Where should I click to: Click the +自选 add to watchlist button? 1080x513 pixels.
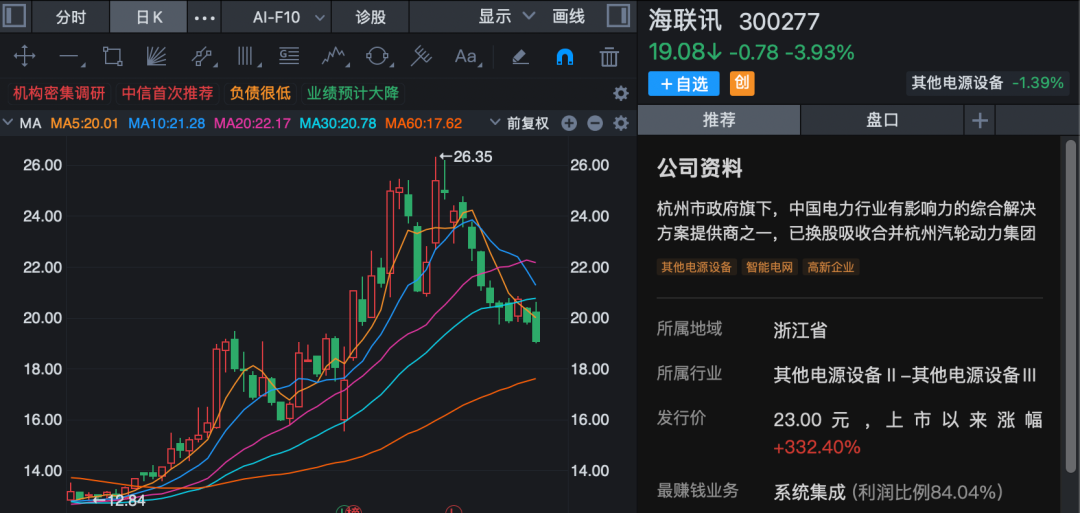pyautogui.click(x=684, y=83)
